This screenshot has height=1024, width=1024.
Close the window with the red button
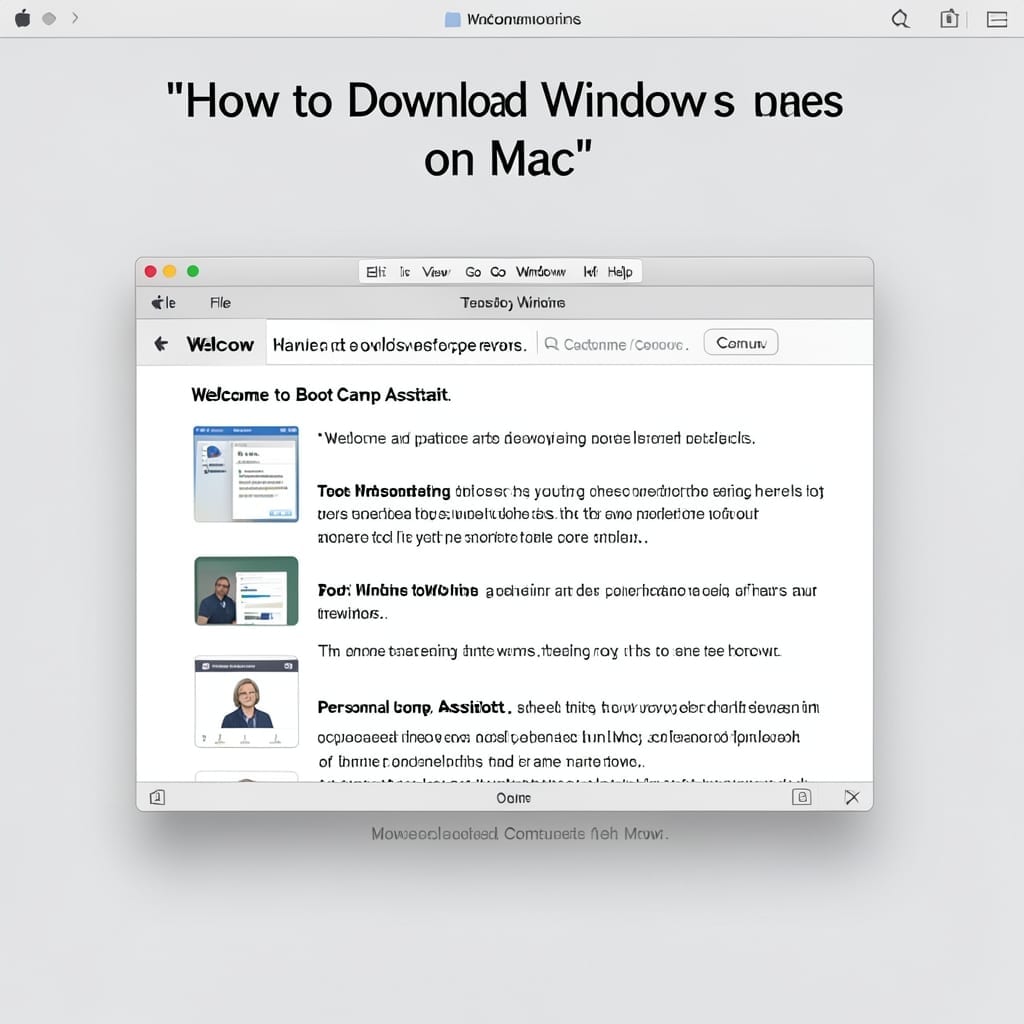click(x=150, y=271)
